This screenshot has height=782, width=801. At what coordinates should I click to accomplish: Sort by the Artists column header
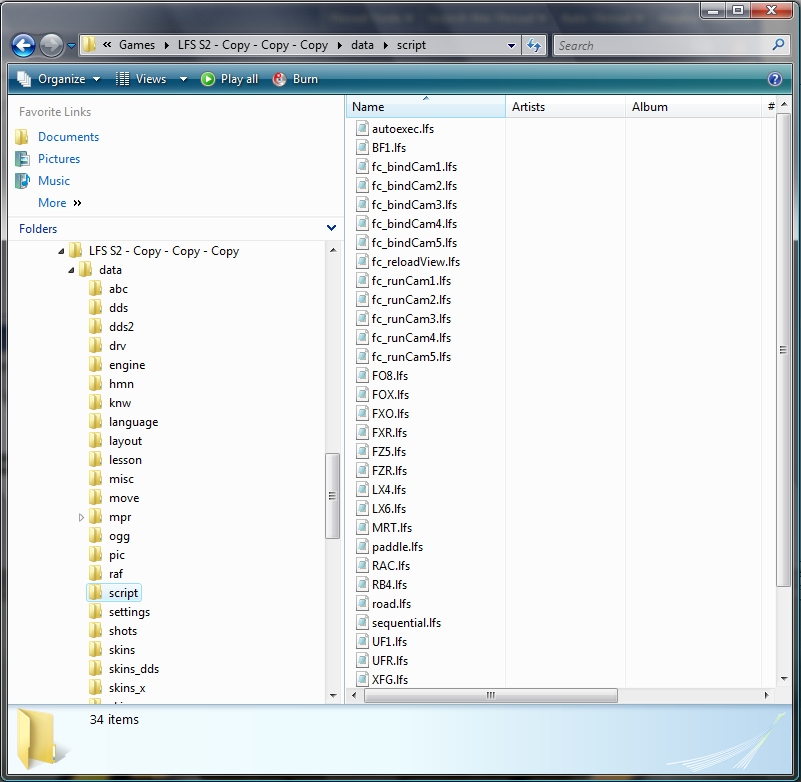[566, 106]
